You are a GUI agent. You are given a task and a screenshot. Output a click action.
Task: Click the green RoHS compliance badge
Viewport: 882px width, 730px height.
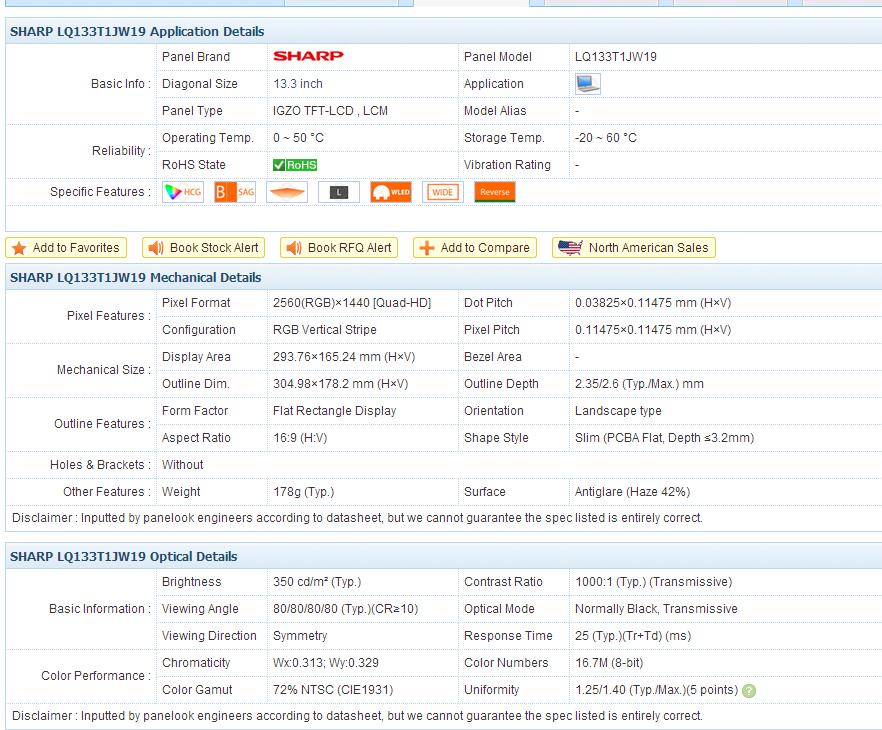click(295, 165)
